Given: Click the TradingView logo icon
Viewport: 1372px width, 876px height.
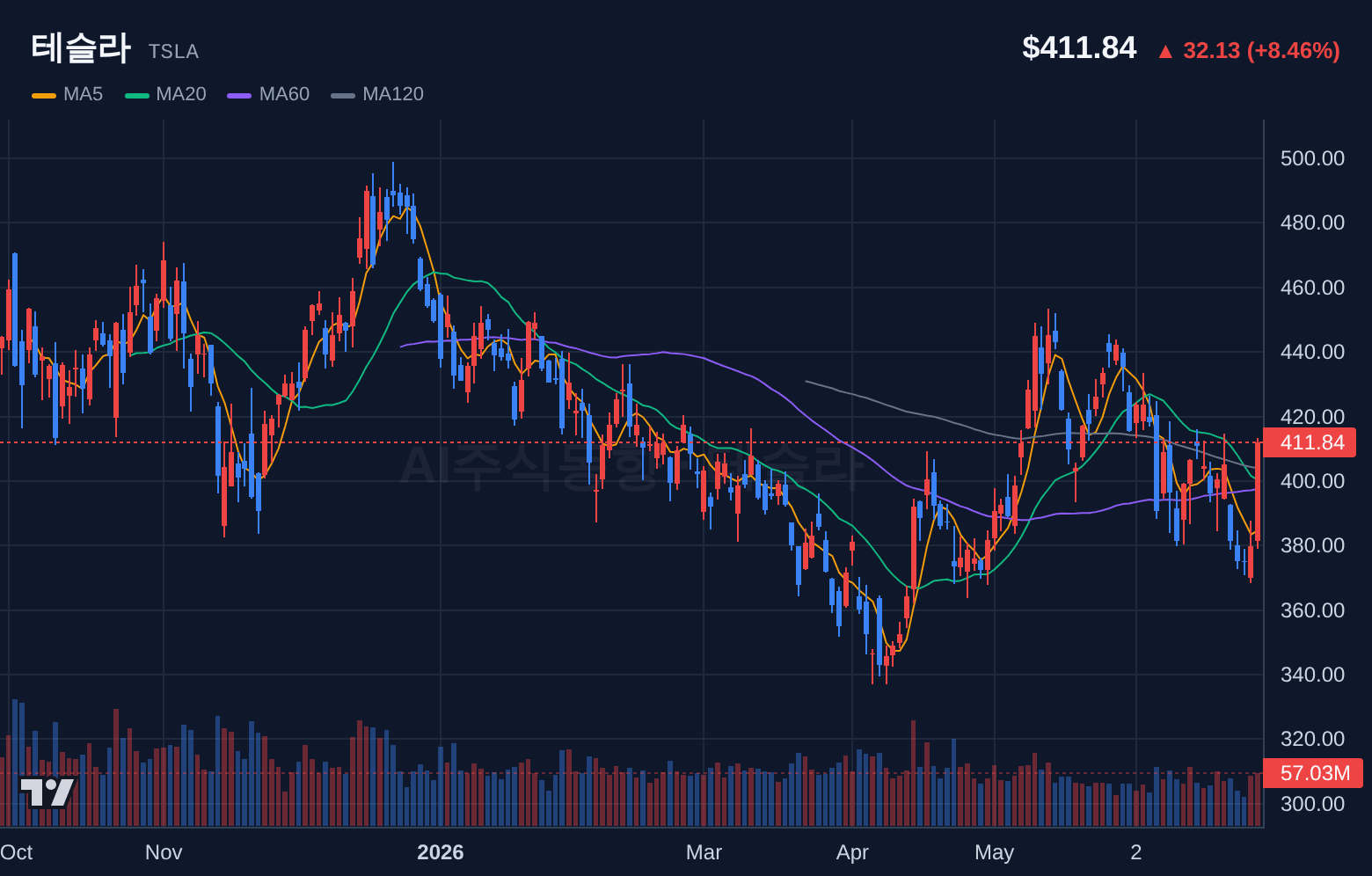Looking at the screenshot, I should [x=47, y=792].
